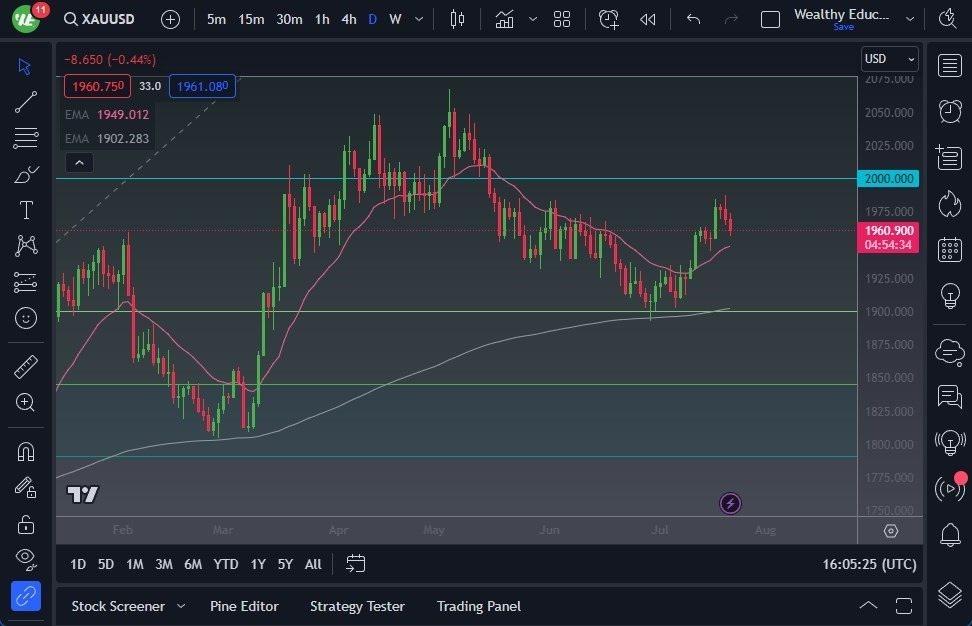Open the Hotlists flame panel
972x626 pixels.
click(949, 203)
